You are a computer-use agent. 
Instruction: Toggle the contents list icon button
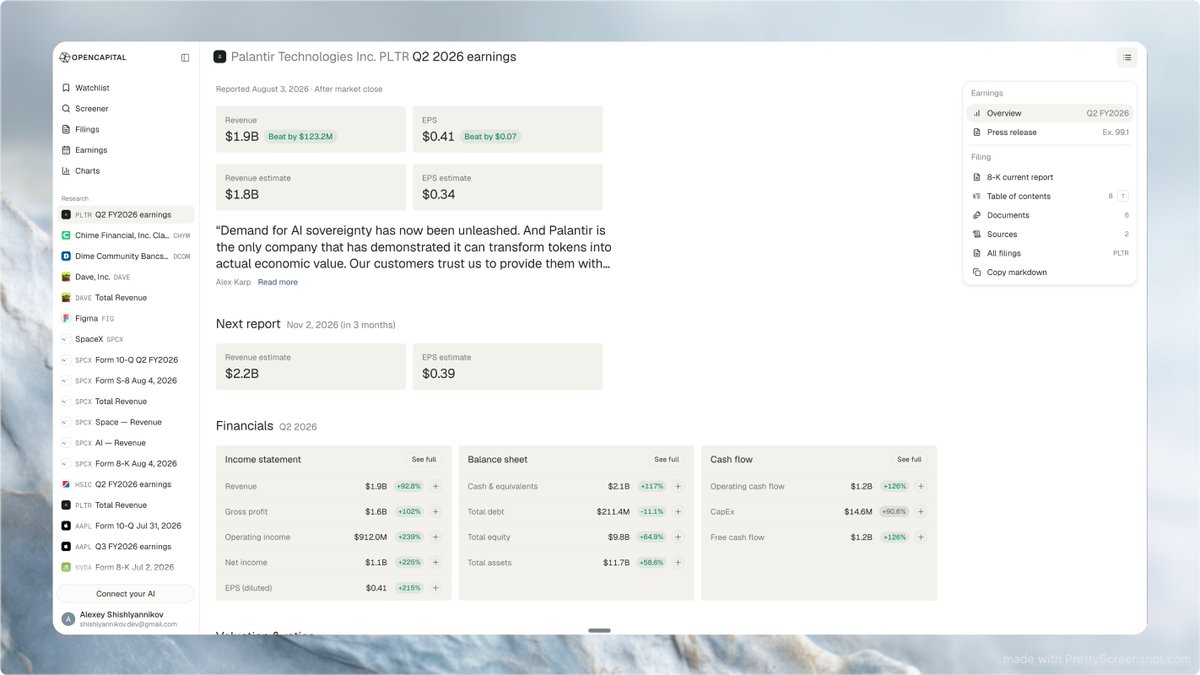[x=1127, y=58]
